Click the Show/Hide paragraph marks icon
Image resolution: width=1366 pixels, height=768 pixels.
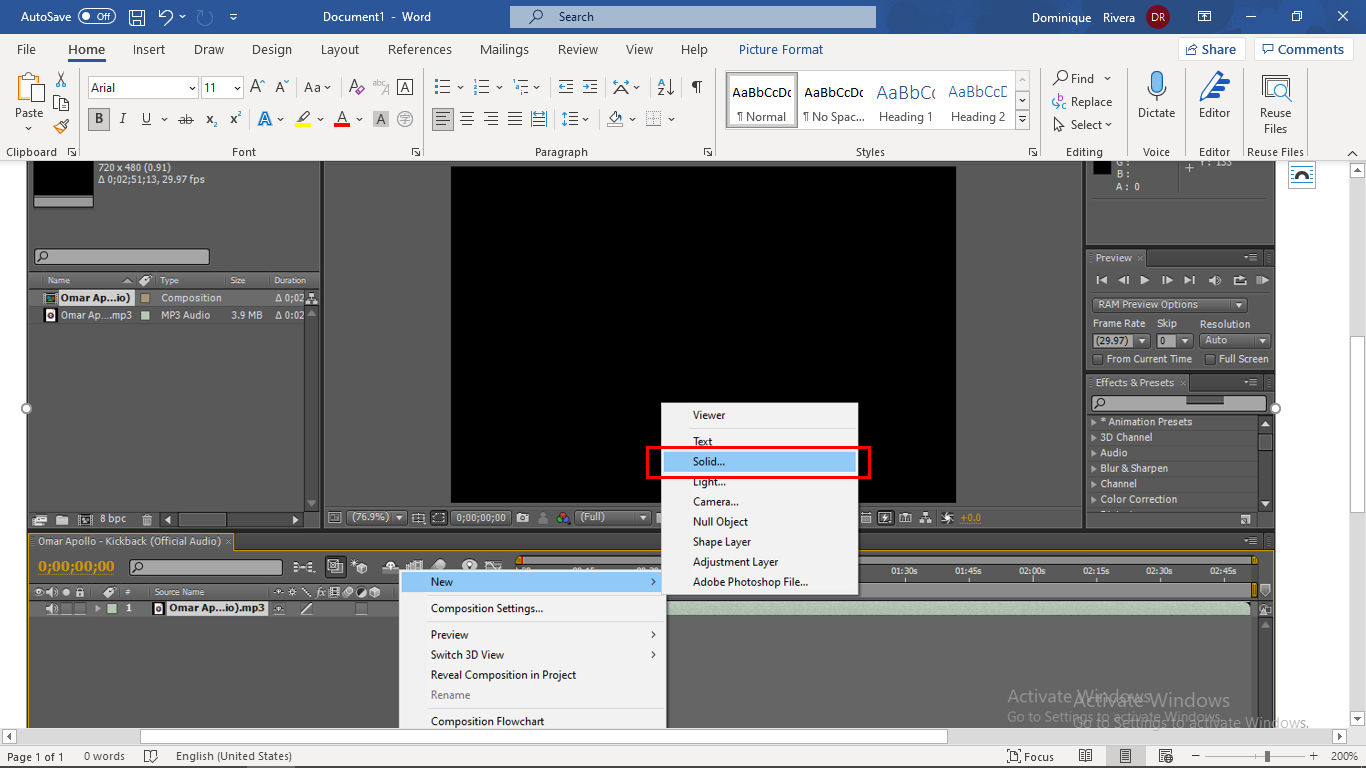click(x=696, y=88)
